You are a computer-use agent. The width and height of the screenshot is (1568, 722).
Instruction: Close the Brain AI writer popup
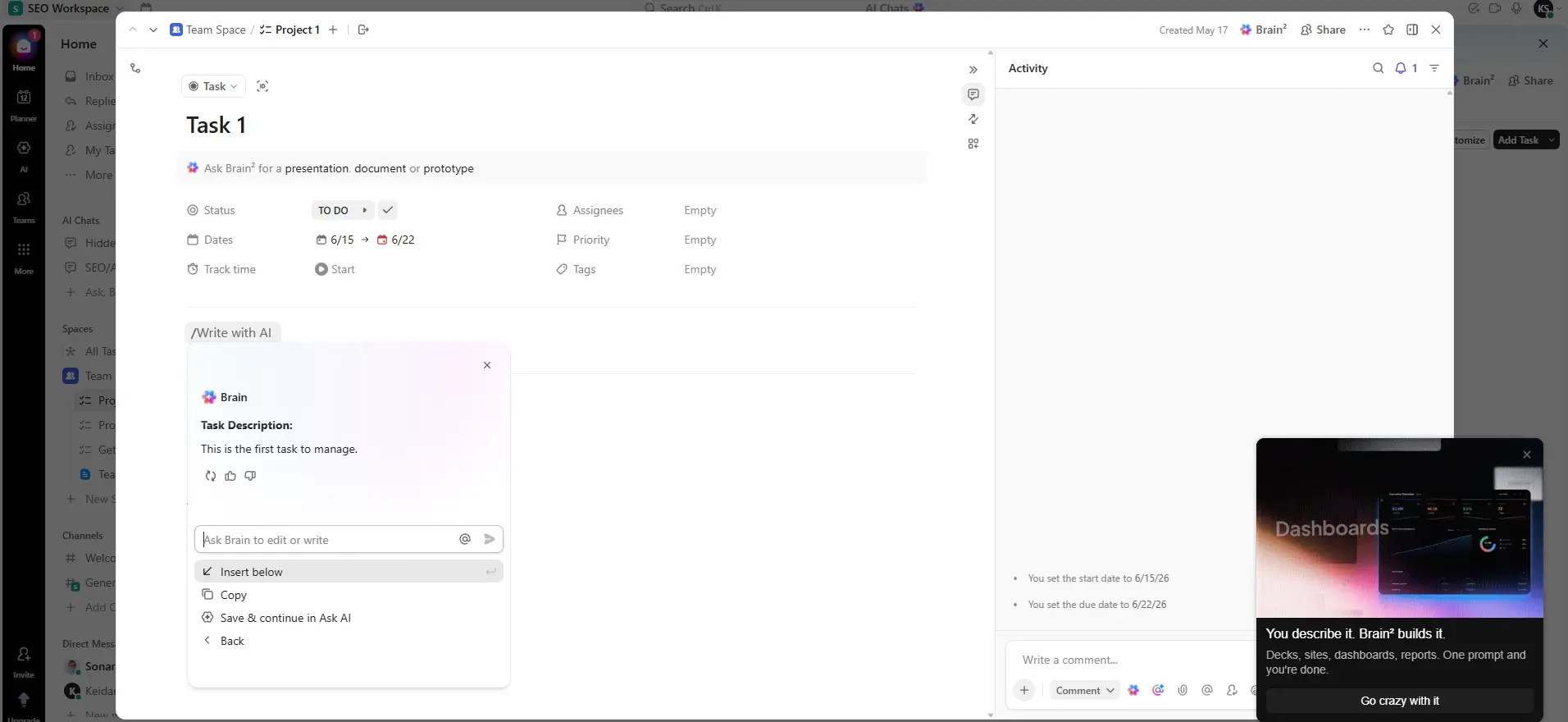point(487,365)
